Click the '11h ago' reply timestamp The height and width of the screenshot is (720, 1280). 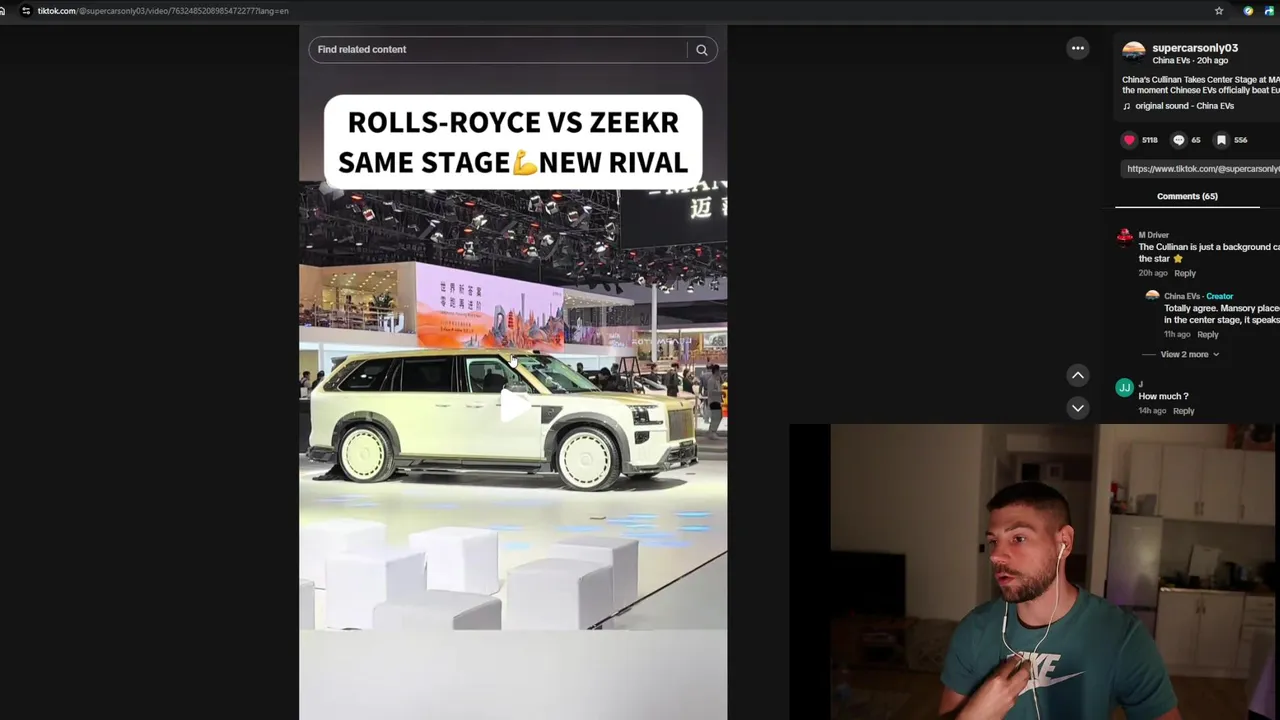(1177, 334)
